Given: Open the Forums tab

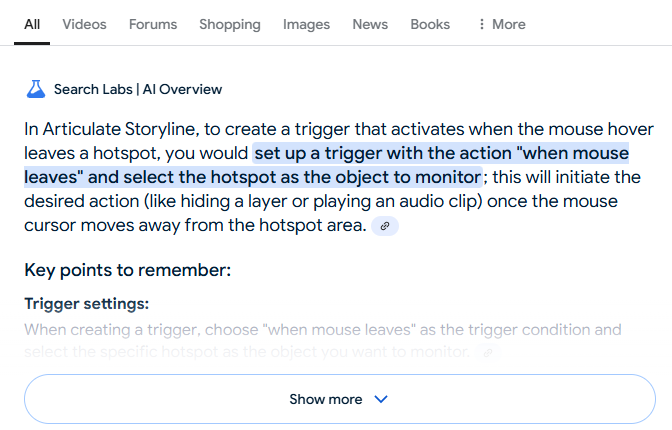Looking at the screenshot, I should (x=153, y=24).
